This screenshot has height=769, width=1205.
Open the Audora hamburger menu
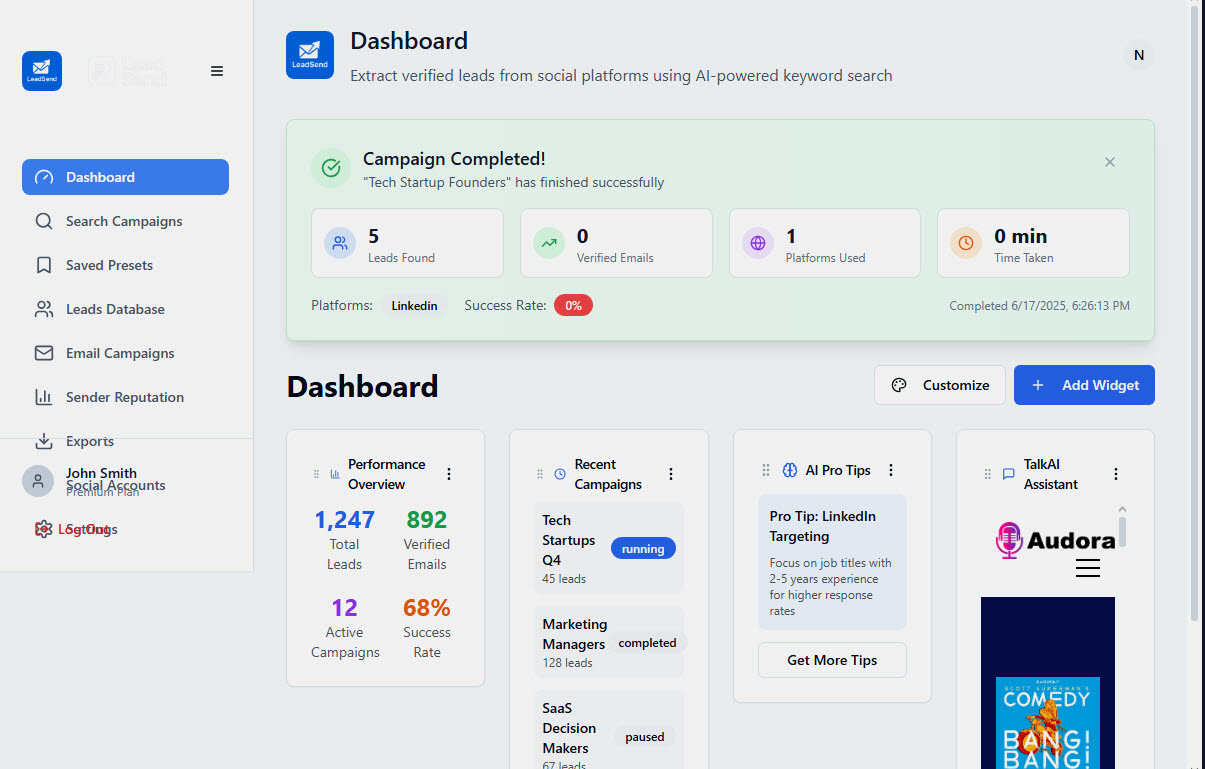tap(1088, 568)
